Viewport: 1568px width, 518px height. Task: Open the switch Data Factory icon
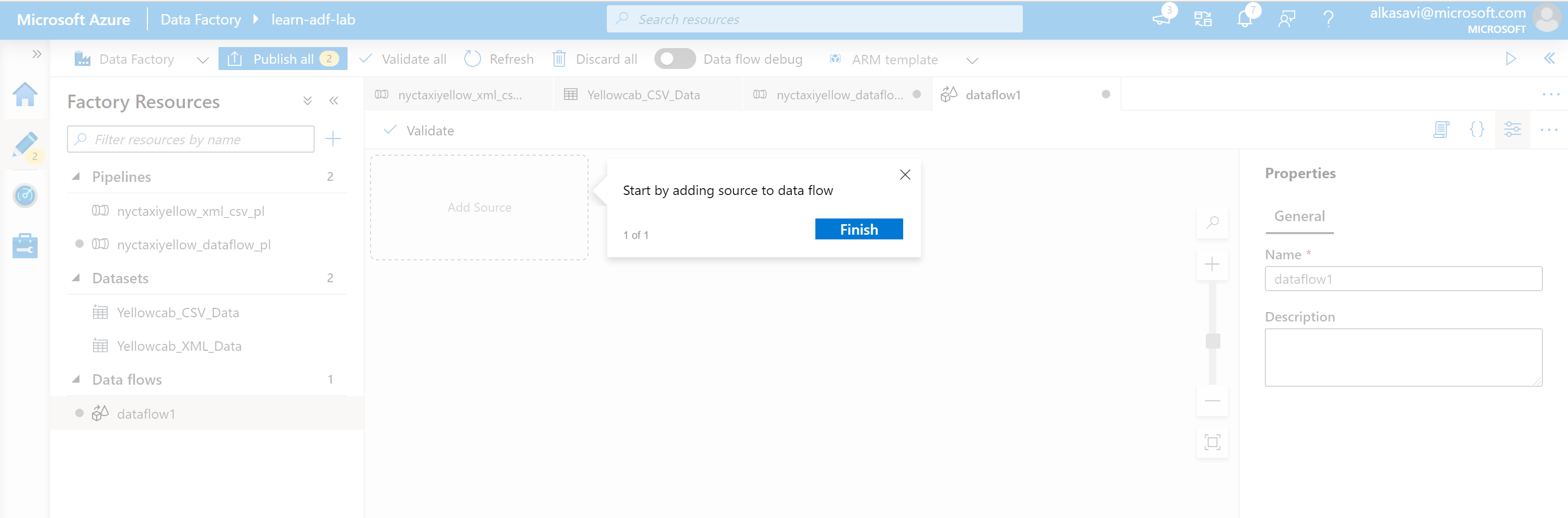pos(1203,19)
